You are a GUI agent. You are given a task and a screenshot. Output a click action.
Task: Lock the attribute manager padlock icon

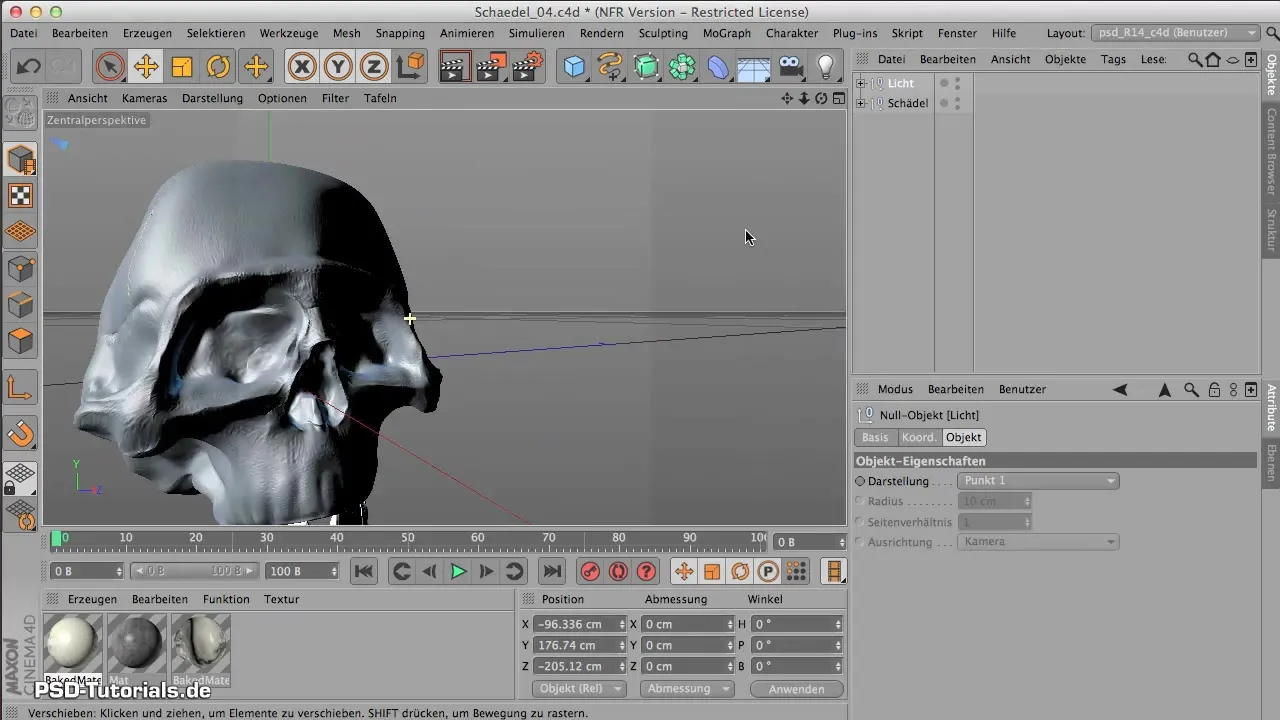coord(1214,389)
